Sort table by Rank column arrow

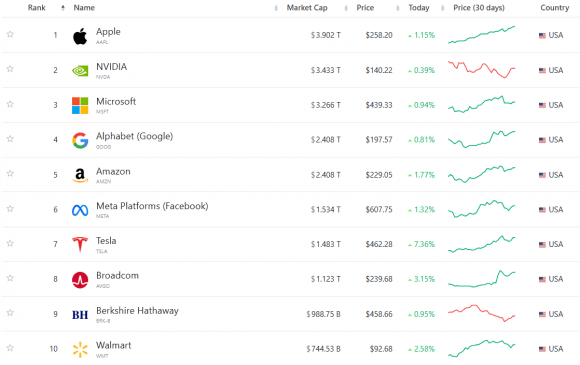point(63,8)
